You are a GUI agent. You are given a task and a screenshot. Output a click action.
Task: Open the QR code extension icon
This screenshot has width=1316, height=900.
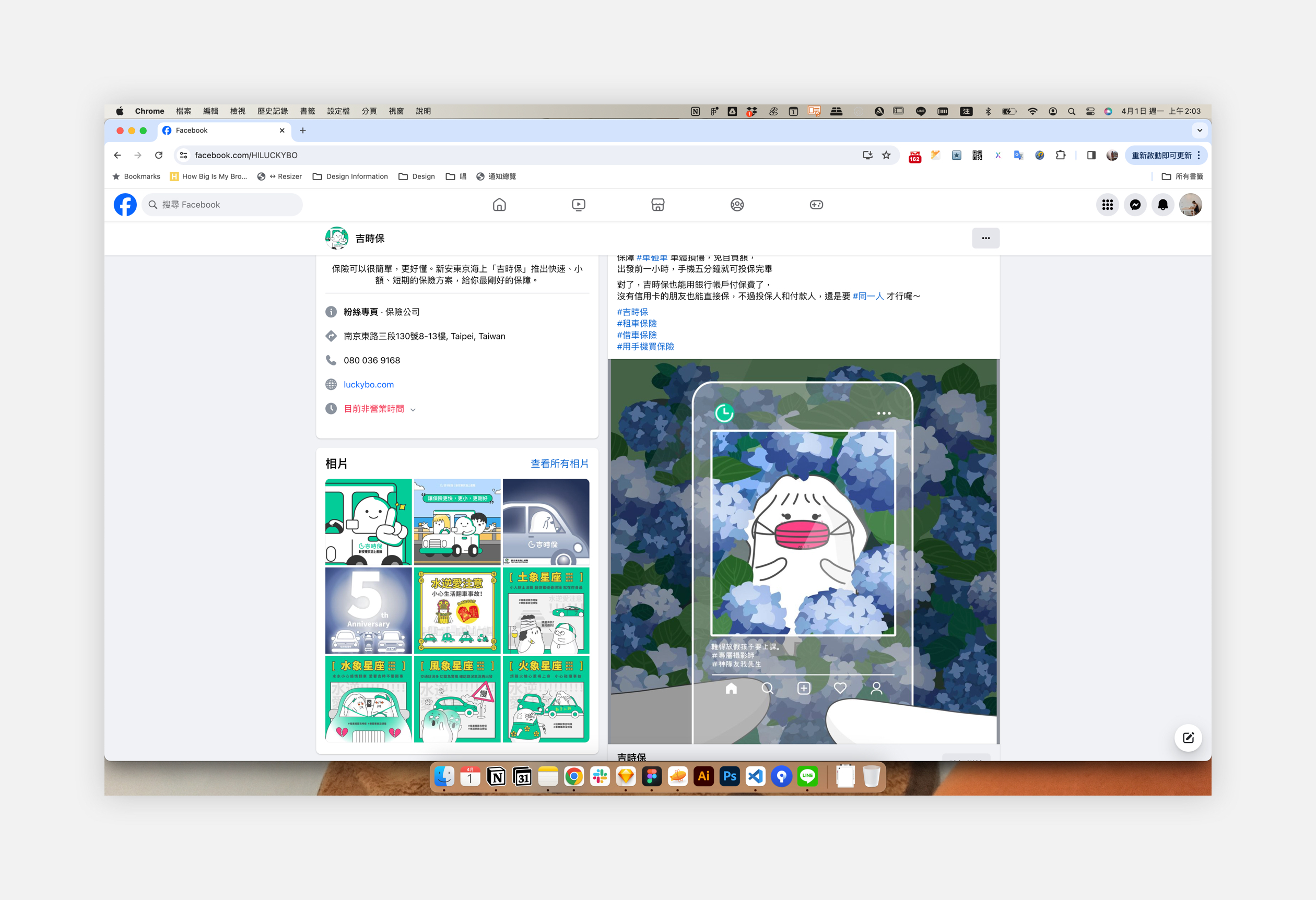[978, 155]
